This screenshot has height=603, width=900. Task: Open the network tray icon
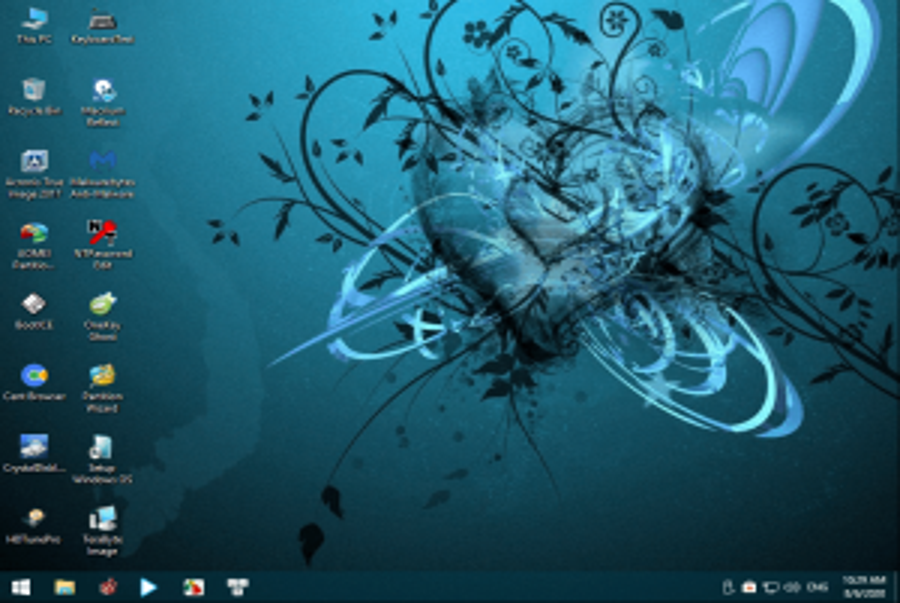coord(770,587)
